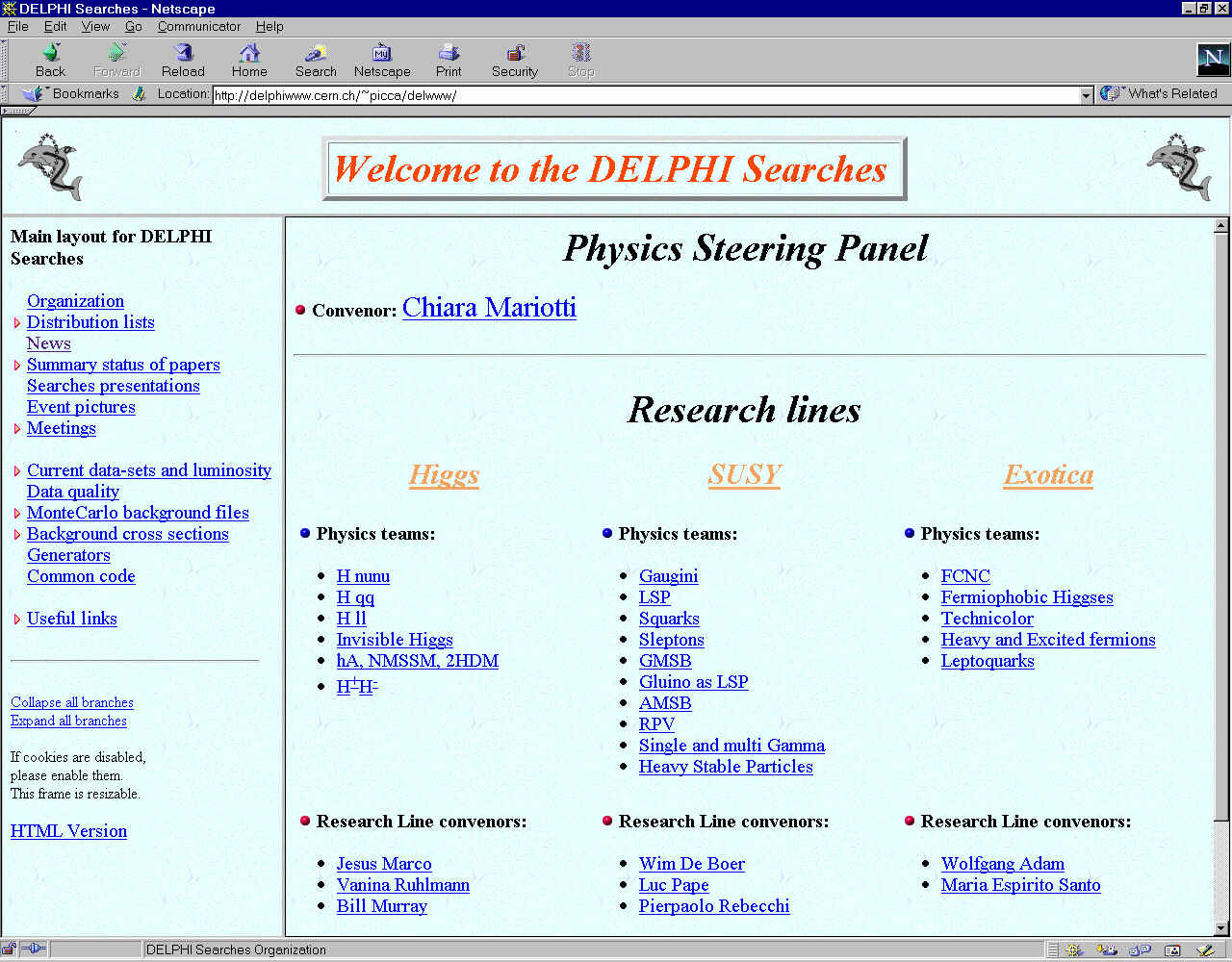This screenshot has width=1232, height=962.
Task: Open the Bookmarks icon in location bar
Action: (34, 93)
